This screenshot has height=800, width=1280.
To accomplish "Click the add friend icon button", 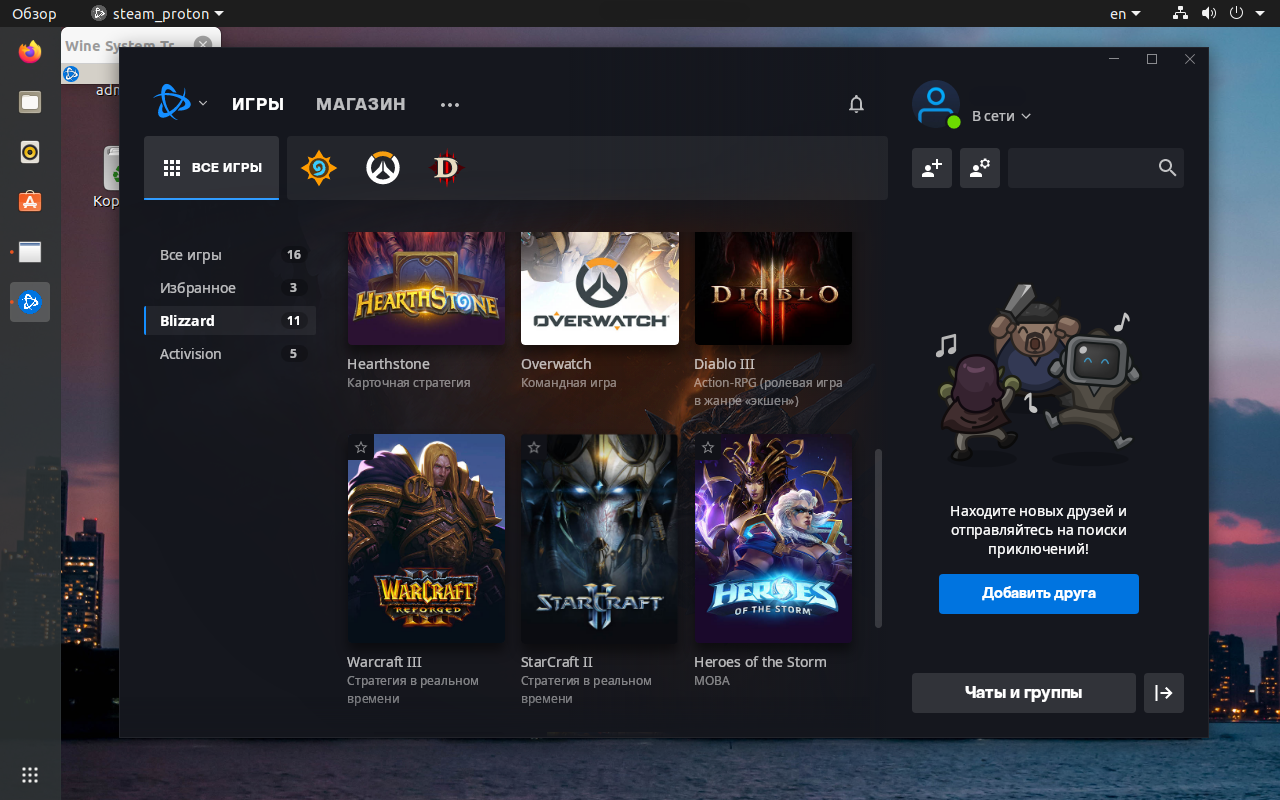I will pos(932,168).
